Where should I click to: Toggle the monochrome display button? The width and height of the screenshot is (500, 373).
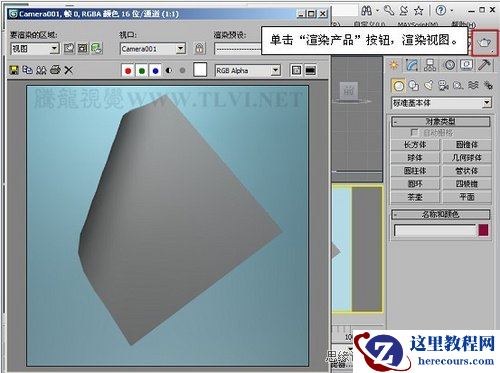point(182,71)
